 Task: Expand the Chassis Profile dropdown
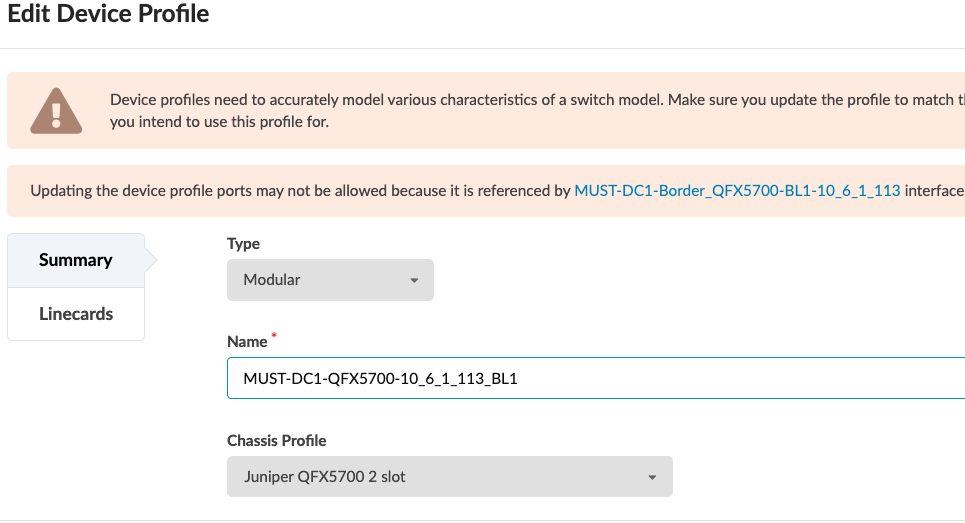tap(449, 477)
